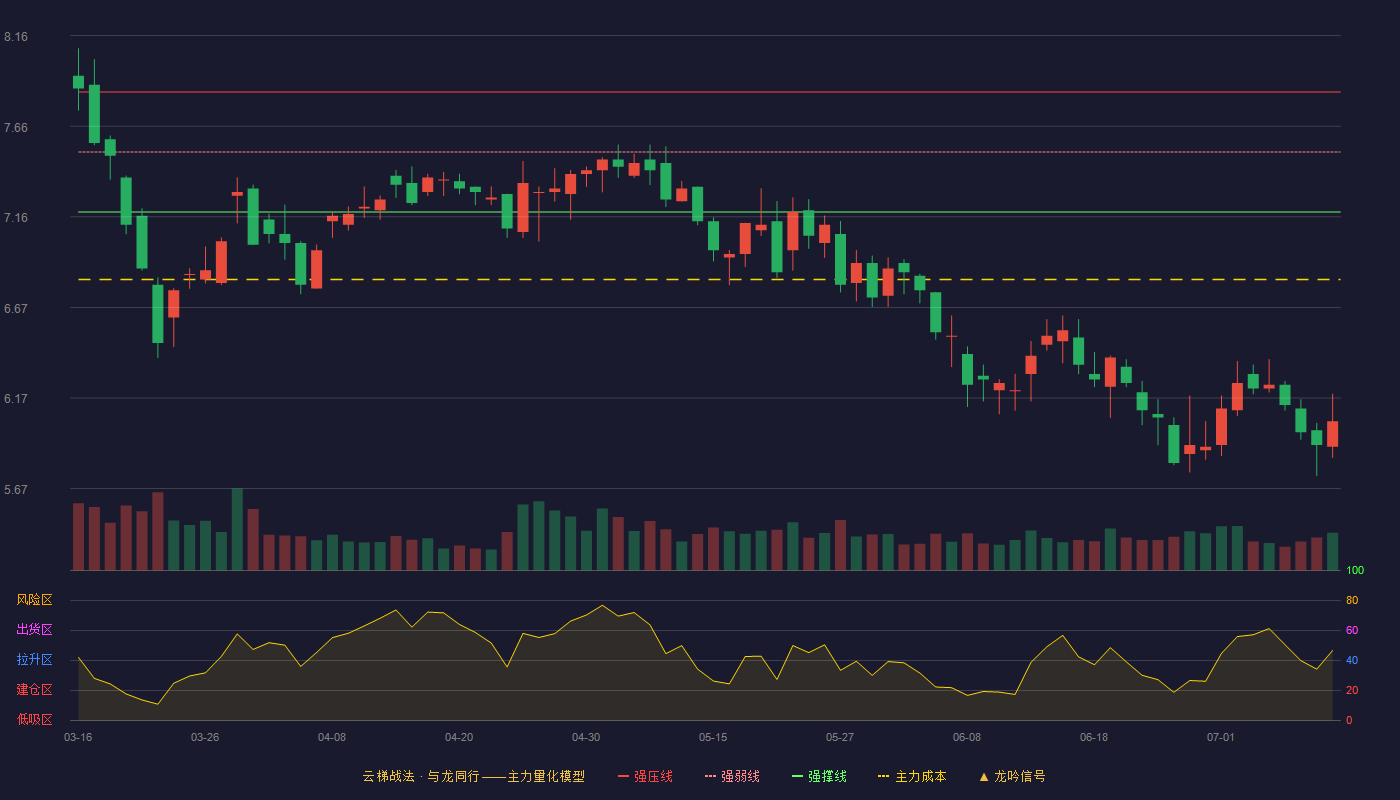Click the 05-27 date label
The height and width of the screenshot is (800, 1400).
click(x=840, y=737)
